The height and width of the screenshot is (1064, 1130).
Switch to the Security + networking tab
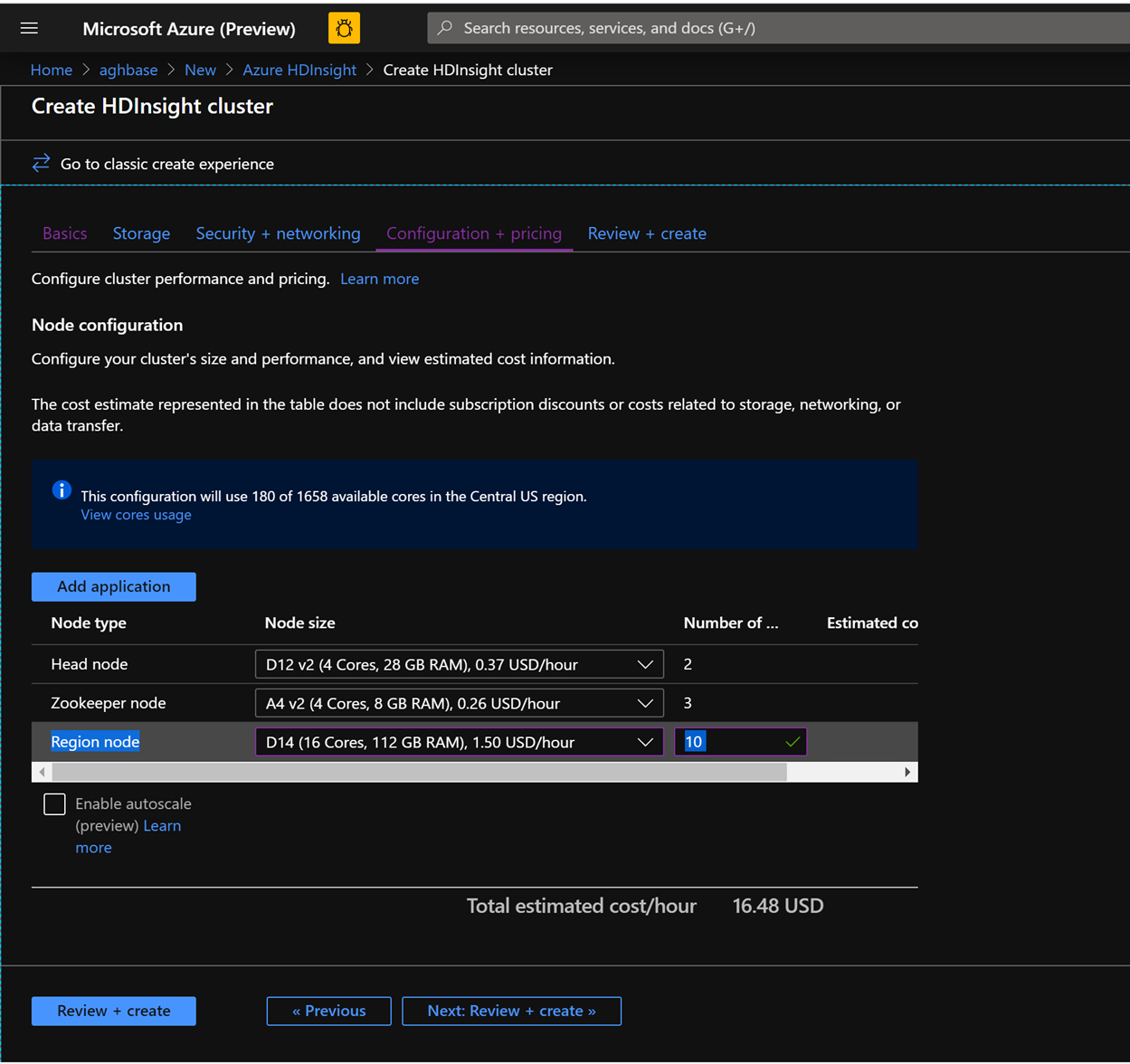tap(278, 233)
